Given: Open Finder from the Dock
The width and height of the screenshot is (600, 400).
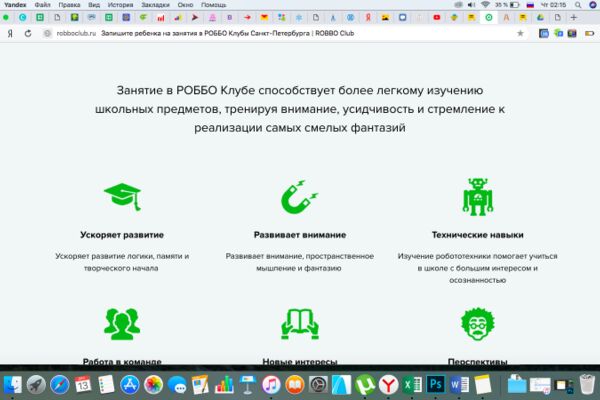Looking at the screenshot, I should click(13, 384).
